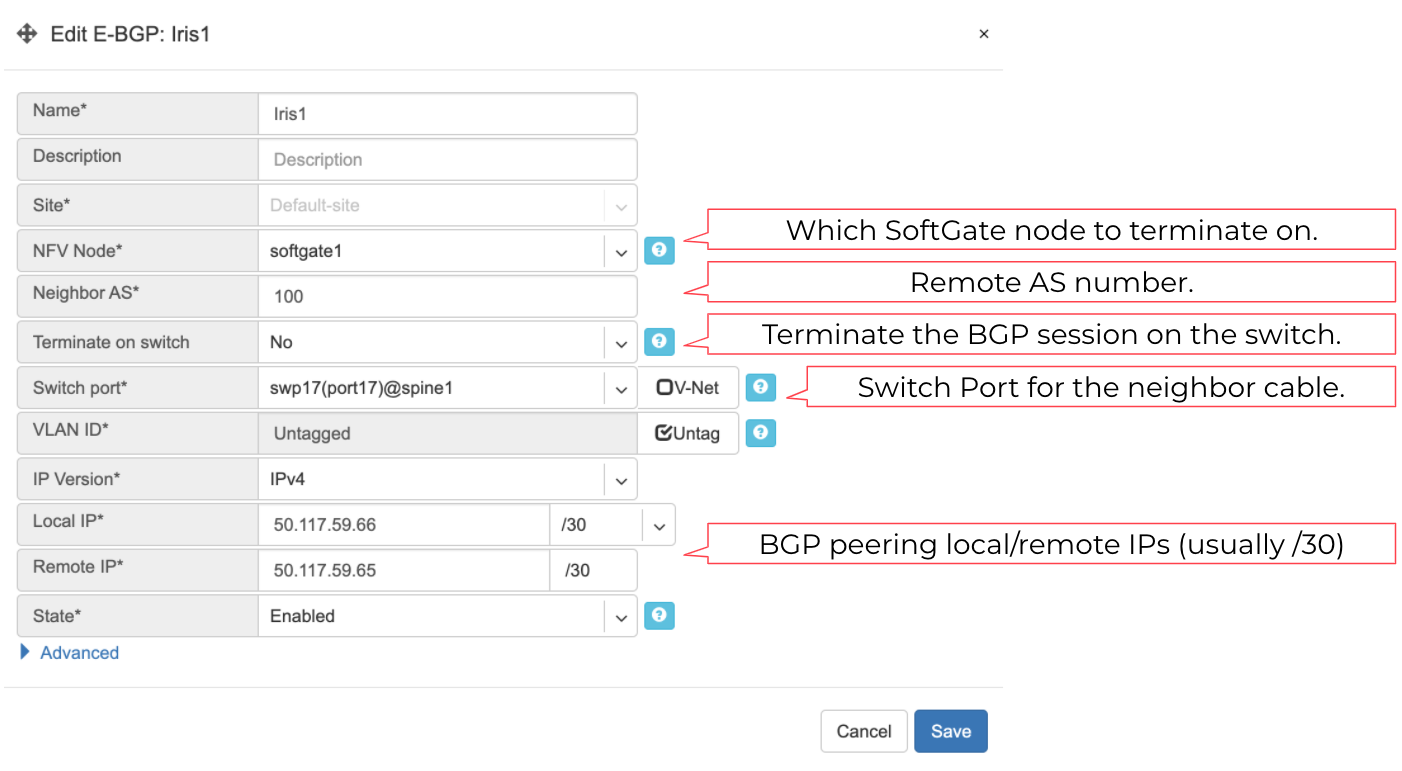Image resolution: width=1402 pixels, height=771 pixels.
Task: Uncheck the Untag checkbox
Action: click(x=663, y=433)
